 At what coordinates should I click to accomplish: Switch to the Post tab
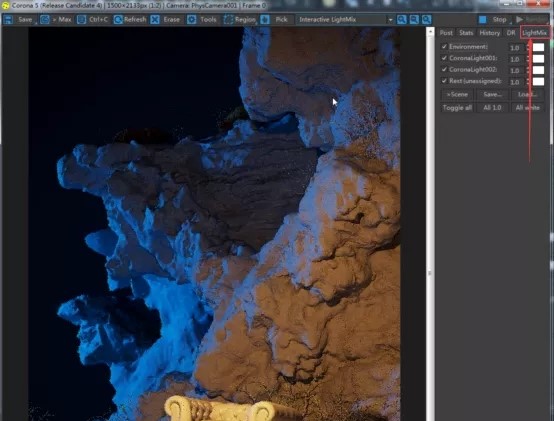pos(446,33)
